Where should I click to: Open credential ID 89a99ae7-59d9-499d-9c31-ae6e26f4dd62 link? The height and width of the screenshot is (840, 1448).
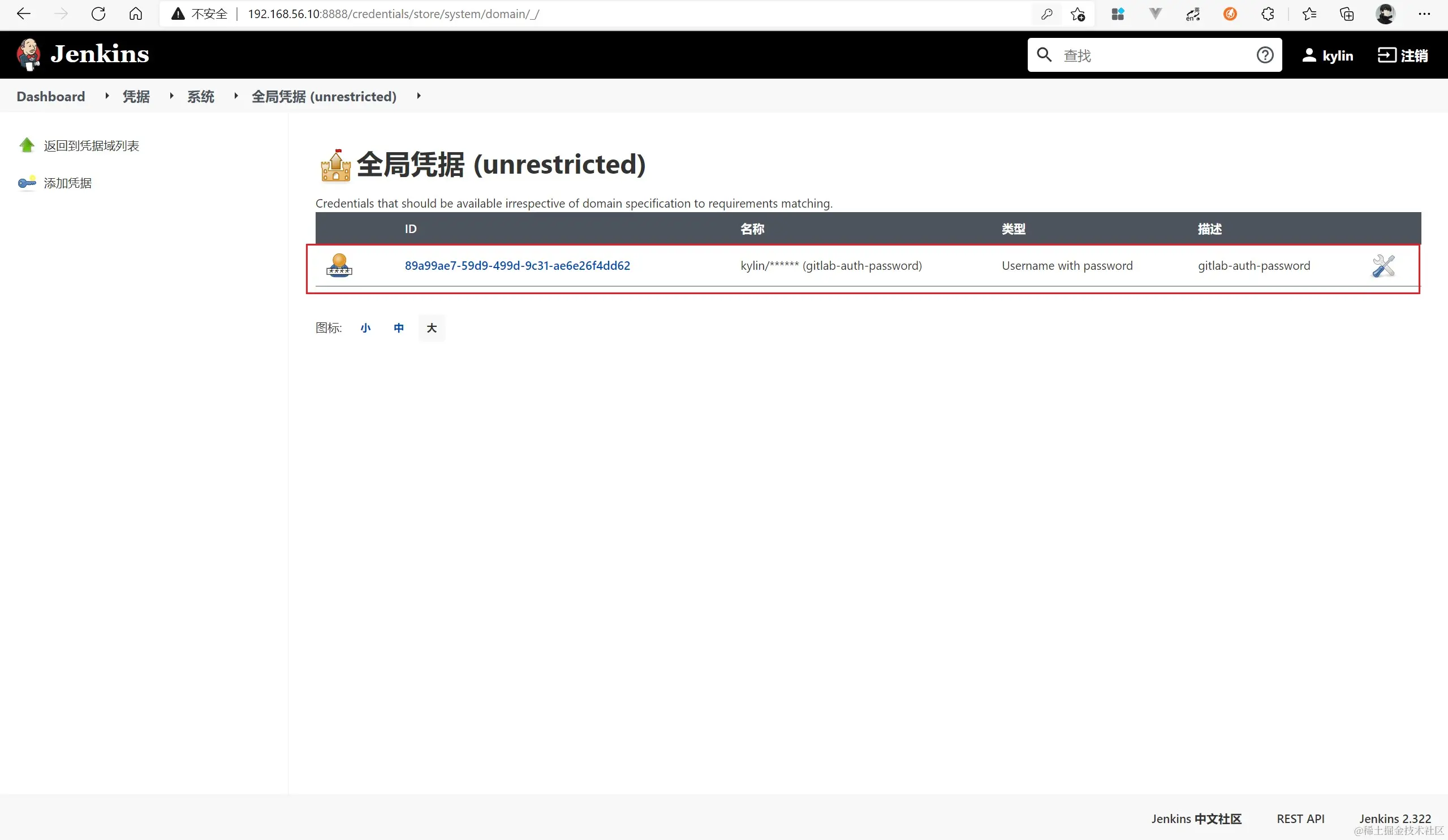click(x=517, y=265)
